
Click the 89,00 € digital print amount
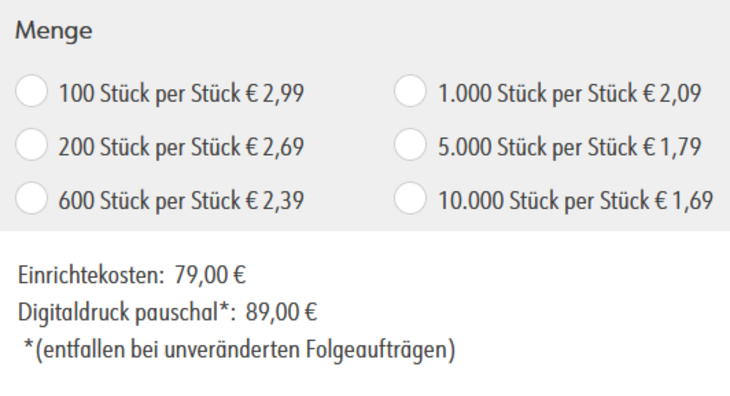281,312
